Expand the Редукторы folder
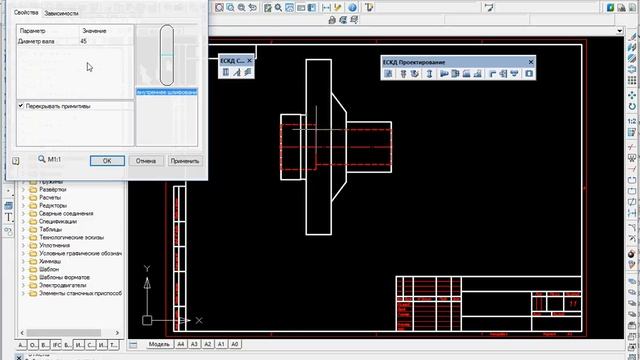 [x=23, y=205]
